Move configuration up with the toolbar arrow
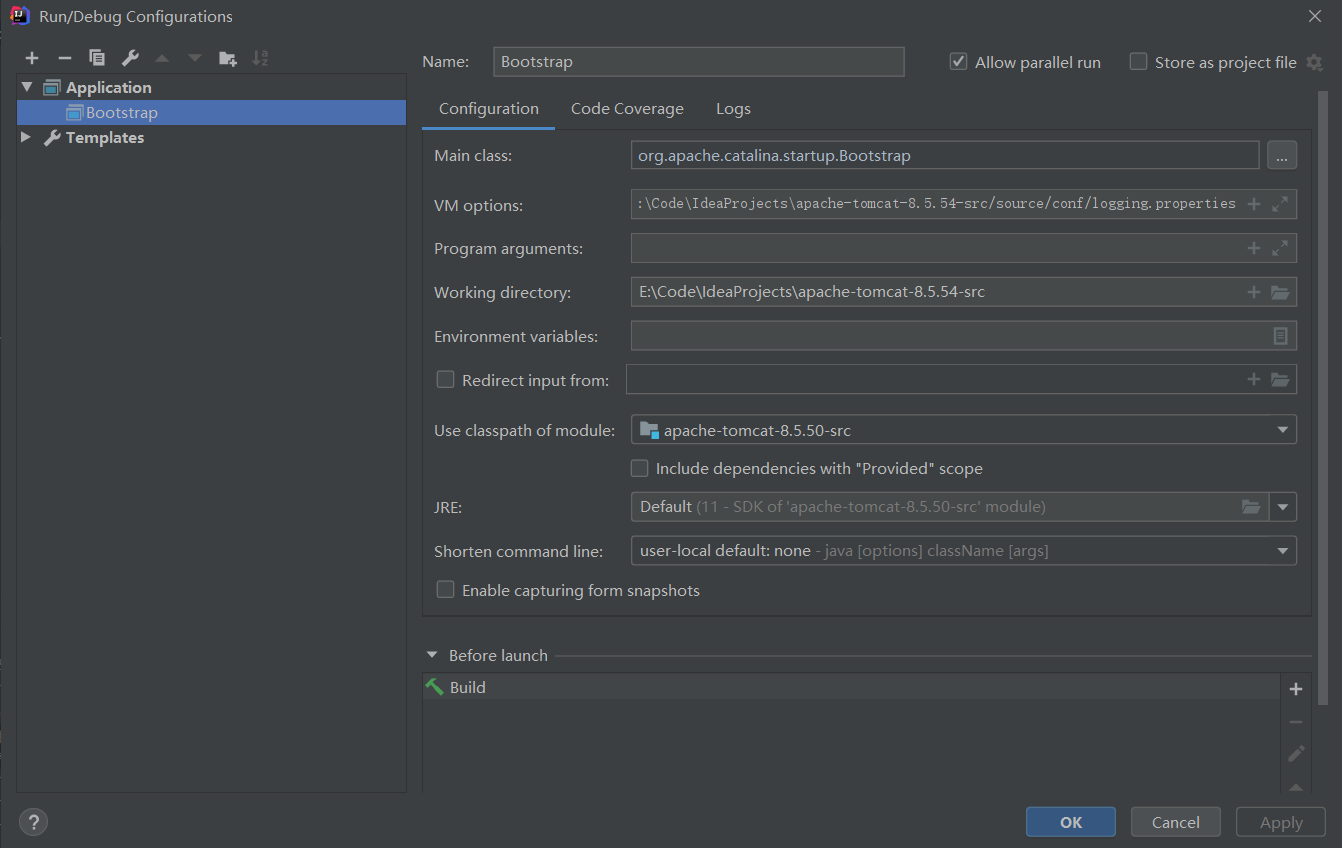The width and height of the screenshot is (1342, 848). point(162,59)
